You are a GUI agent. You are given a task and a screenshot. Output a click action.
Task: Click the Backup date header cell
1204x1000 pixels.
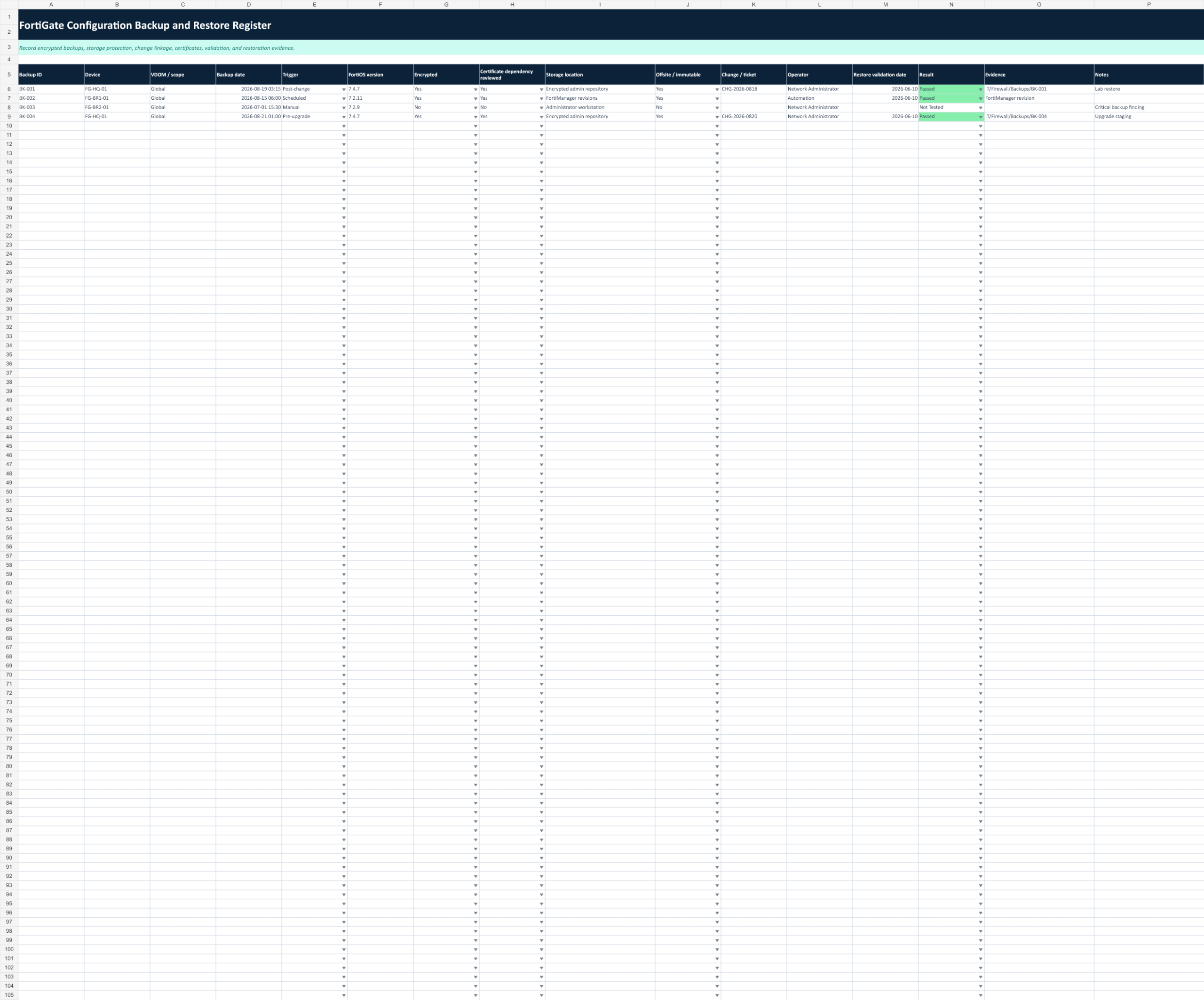249,74
